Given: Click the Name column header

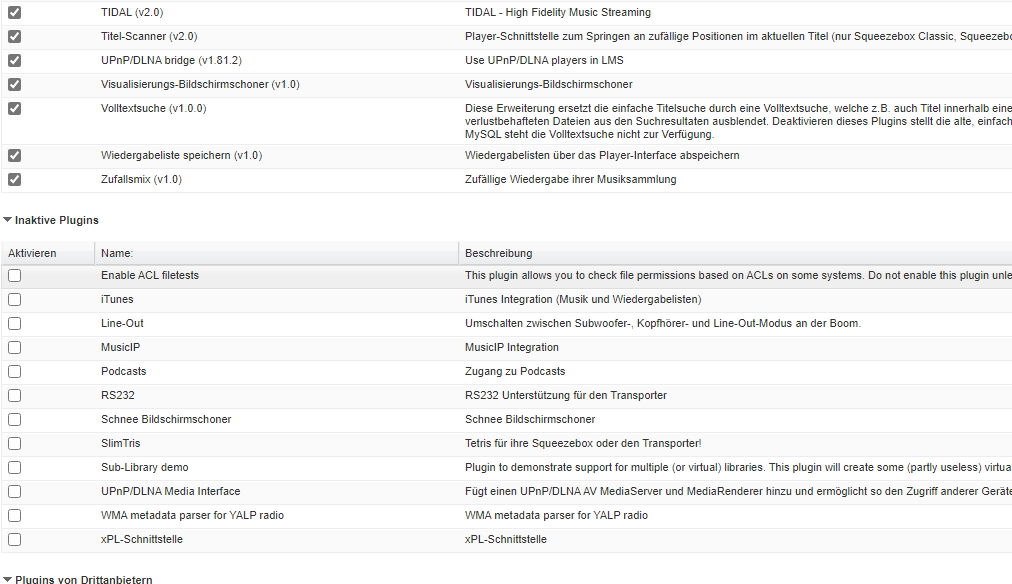Looking at the screenshot, I should pyautogui.click(x=117, y=254).
